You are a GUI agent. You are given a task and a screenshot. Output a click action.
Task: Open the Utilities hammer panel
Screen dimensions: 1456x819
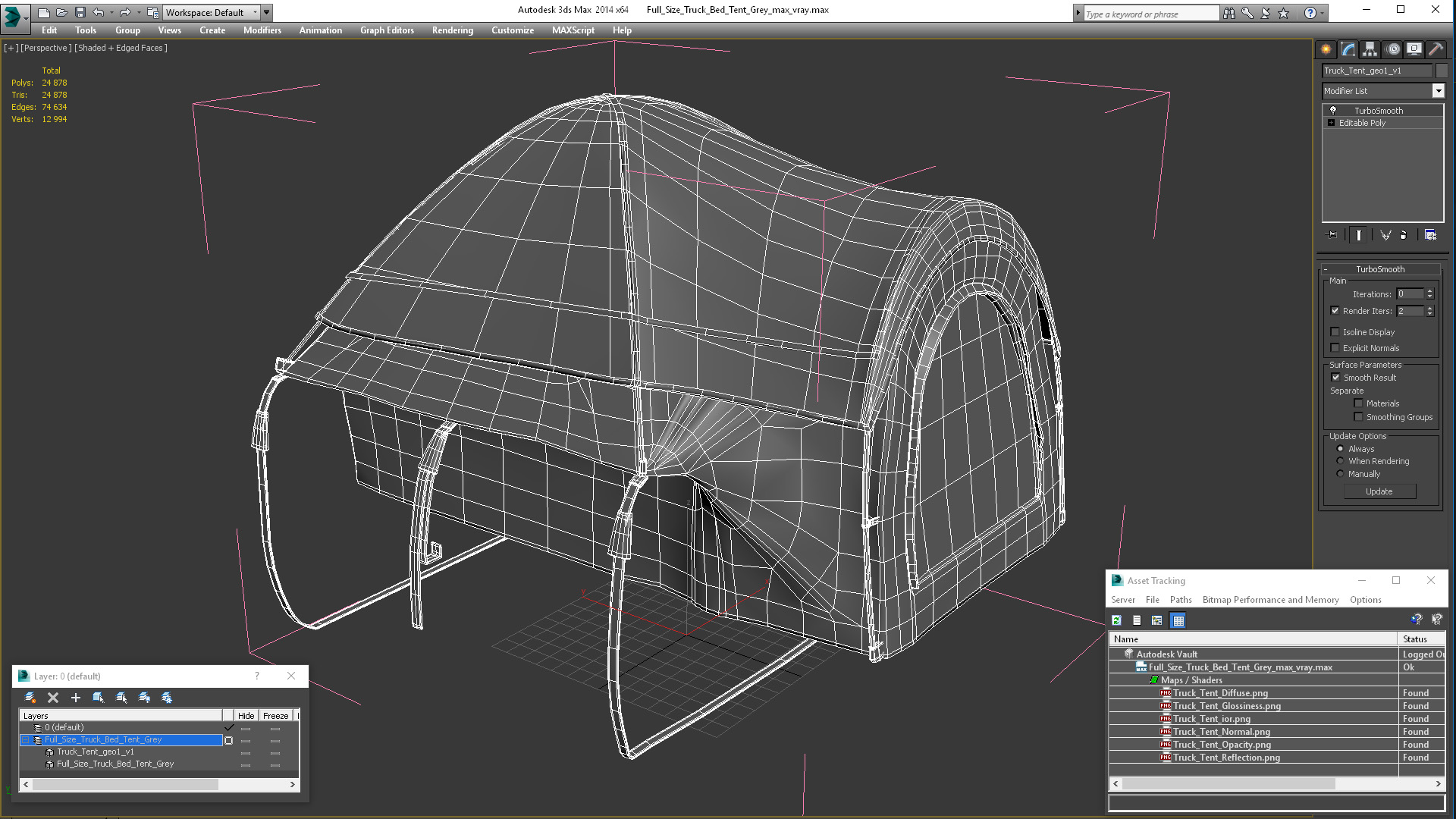pos(1436,49)
